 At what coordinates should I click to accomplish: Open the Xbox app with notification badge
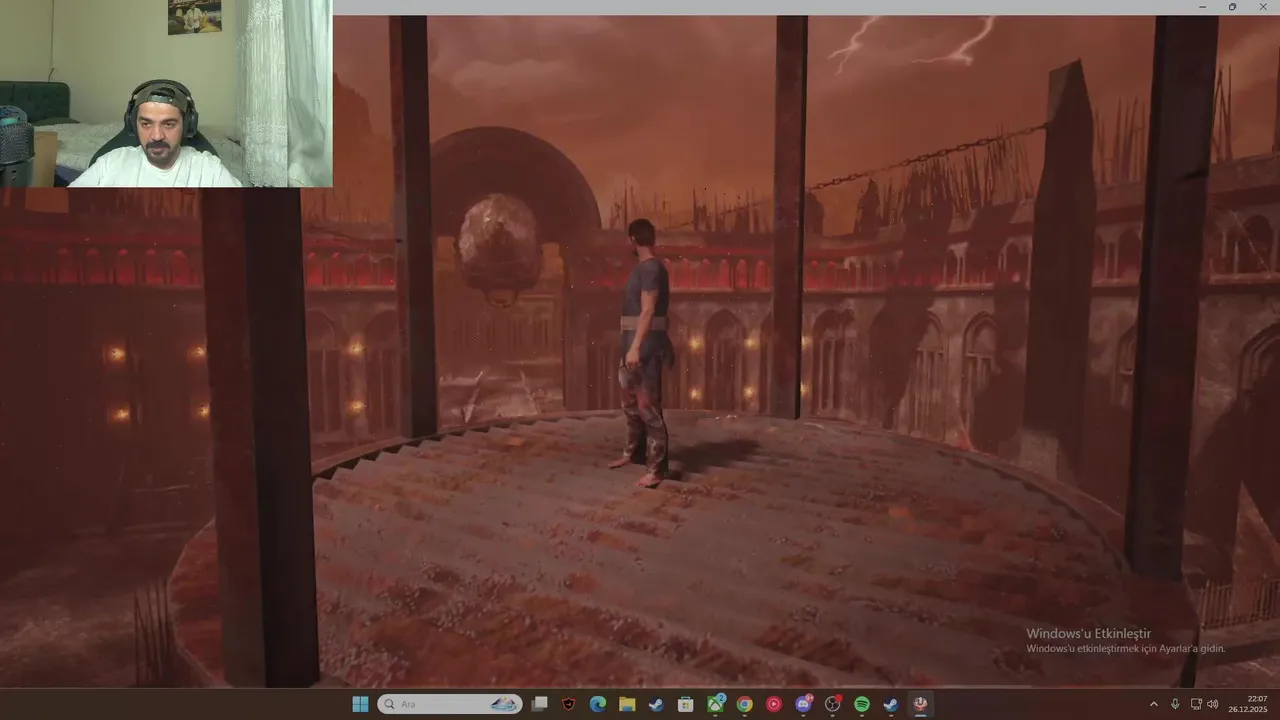click(x=716, y=704)
